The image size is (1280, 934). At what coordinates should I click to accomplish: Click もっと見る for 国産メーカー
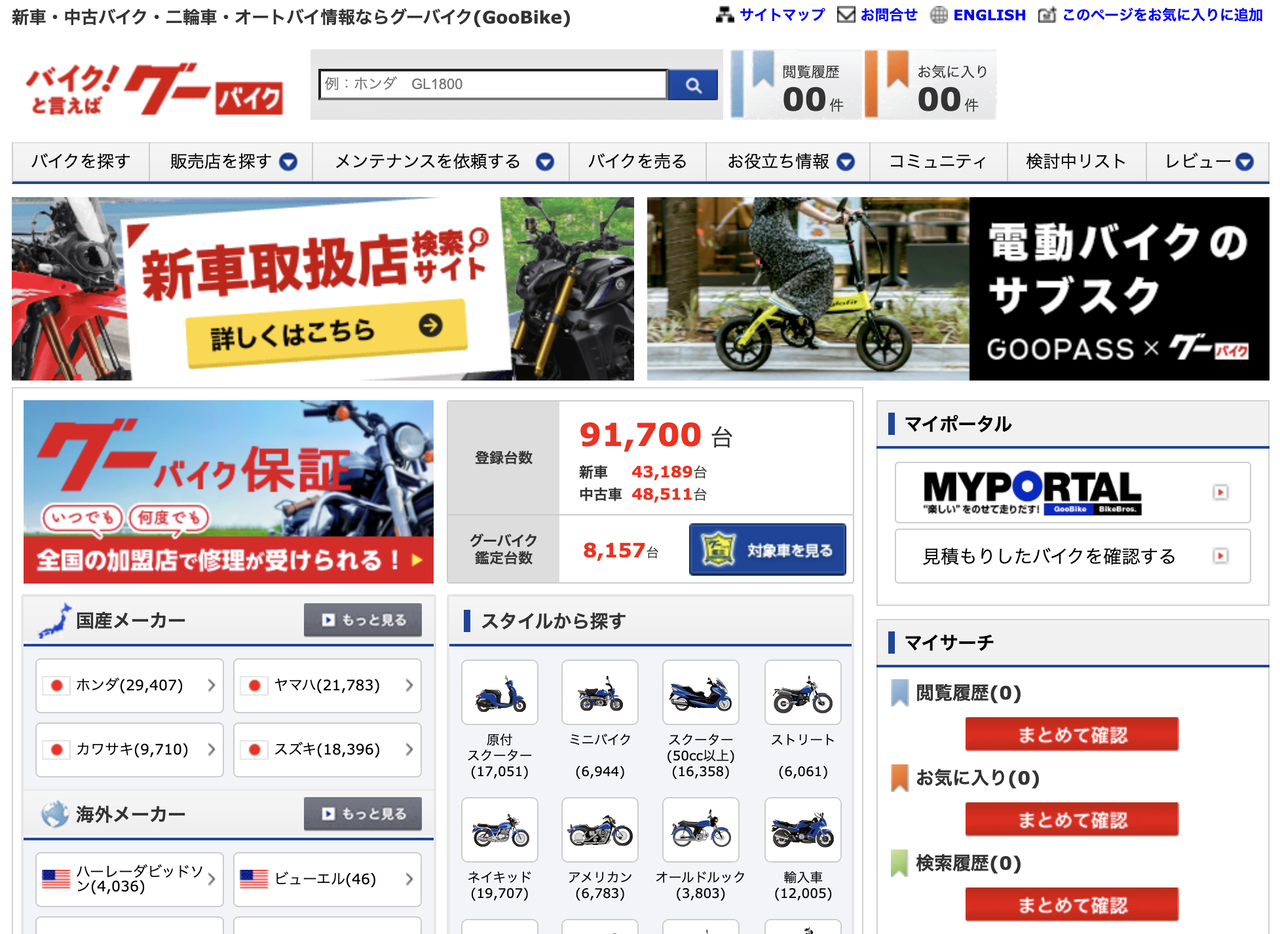363,620
